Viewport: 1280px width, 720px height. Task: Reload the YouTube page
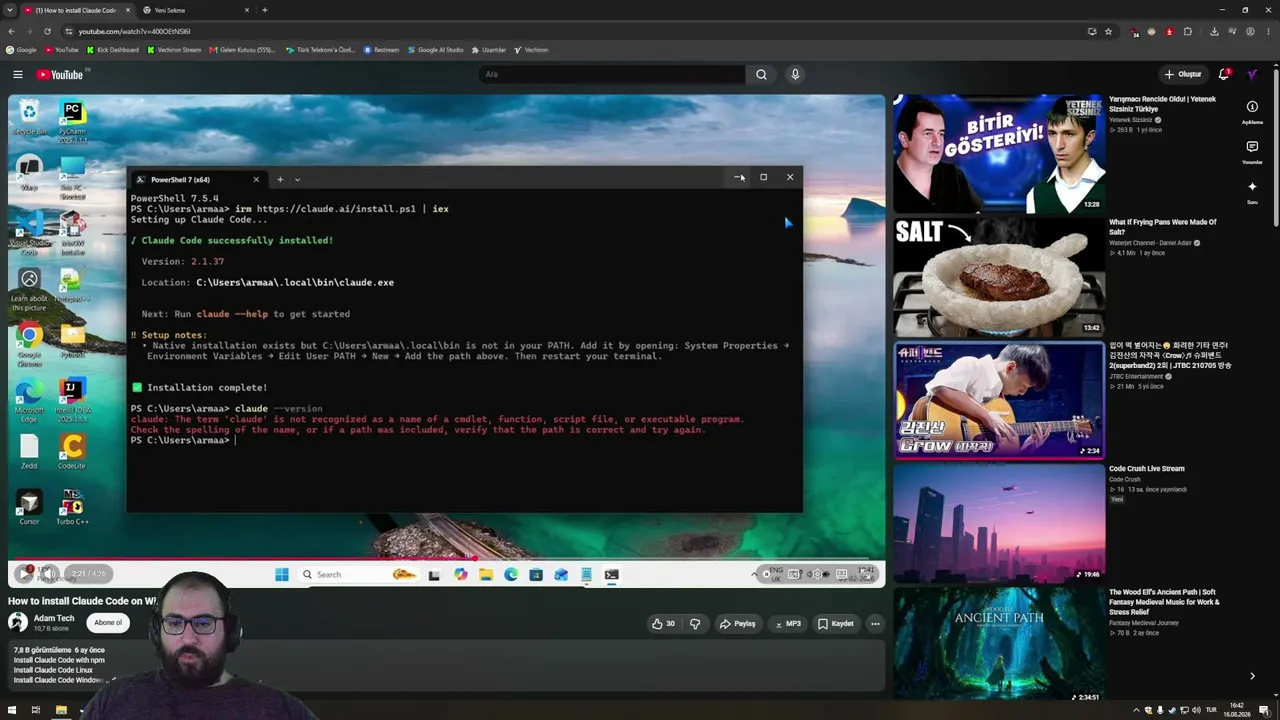click(x=49, y=31)
